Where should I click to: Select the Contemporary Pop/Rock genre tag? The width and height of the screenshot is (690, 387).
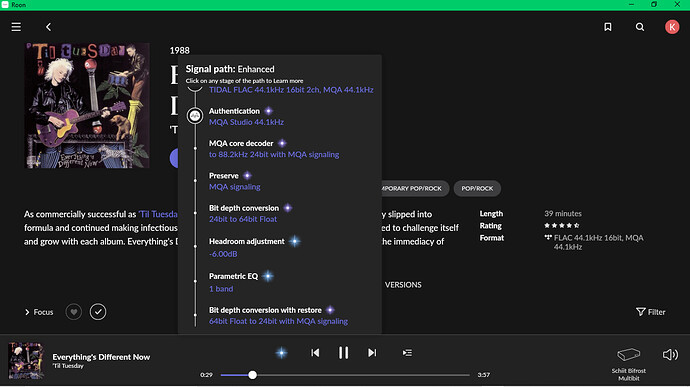pyautogui.click(x=414, y=188)
